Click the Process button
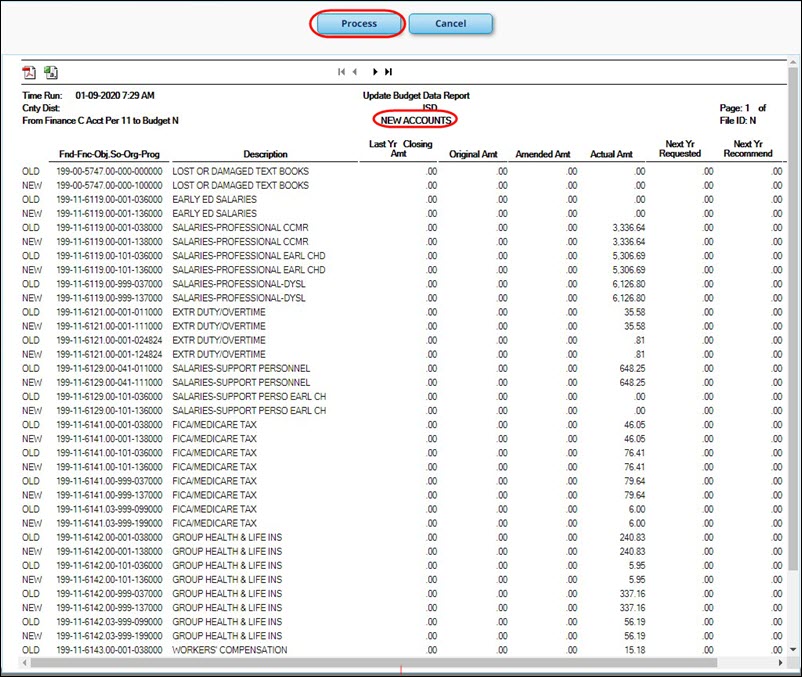 tap(358, 23)
